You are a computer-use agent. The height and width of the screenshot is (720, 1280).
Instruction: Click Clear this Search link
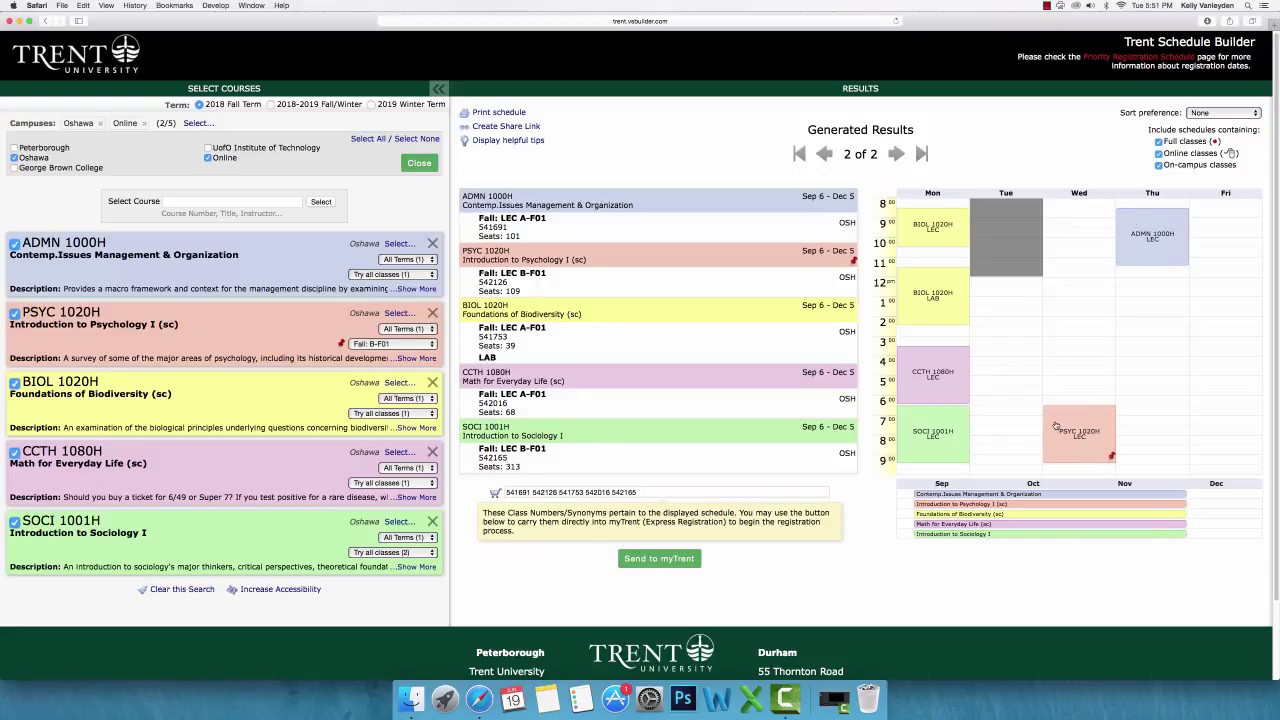pos(182,589)
